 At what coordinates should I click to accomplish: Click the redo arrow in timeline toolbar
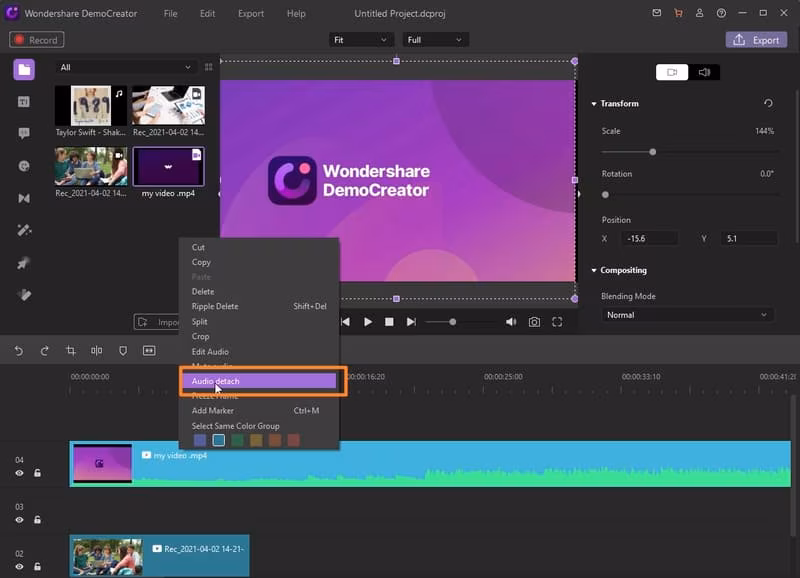point(44,350)
